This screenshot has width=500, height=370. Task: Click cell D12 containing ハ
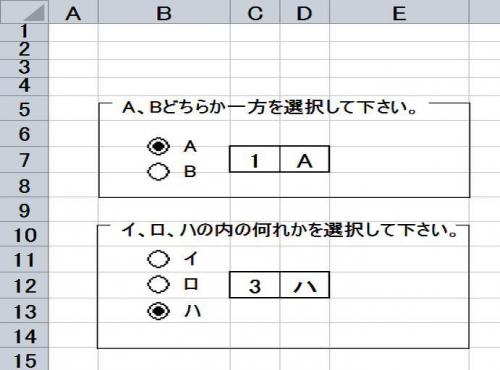click(305, 285)
